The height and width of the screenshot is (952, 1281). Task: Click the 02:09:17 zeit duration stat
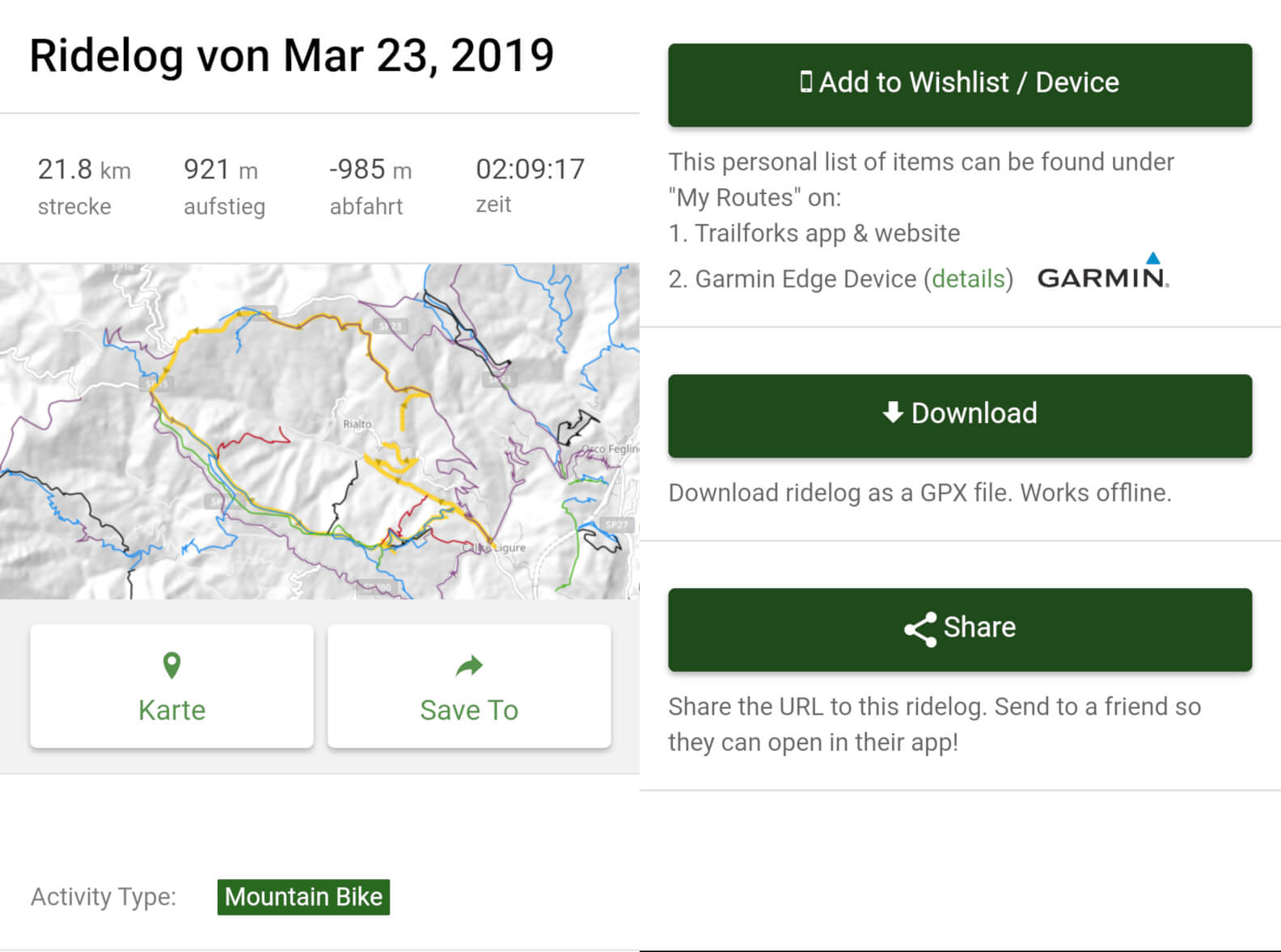(530, 184)
